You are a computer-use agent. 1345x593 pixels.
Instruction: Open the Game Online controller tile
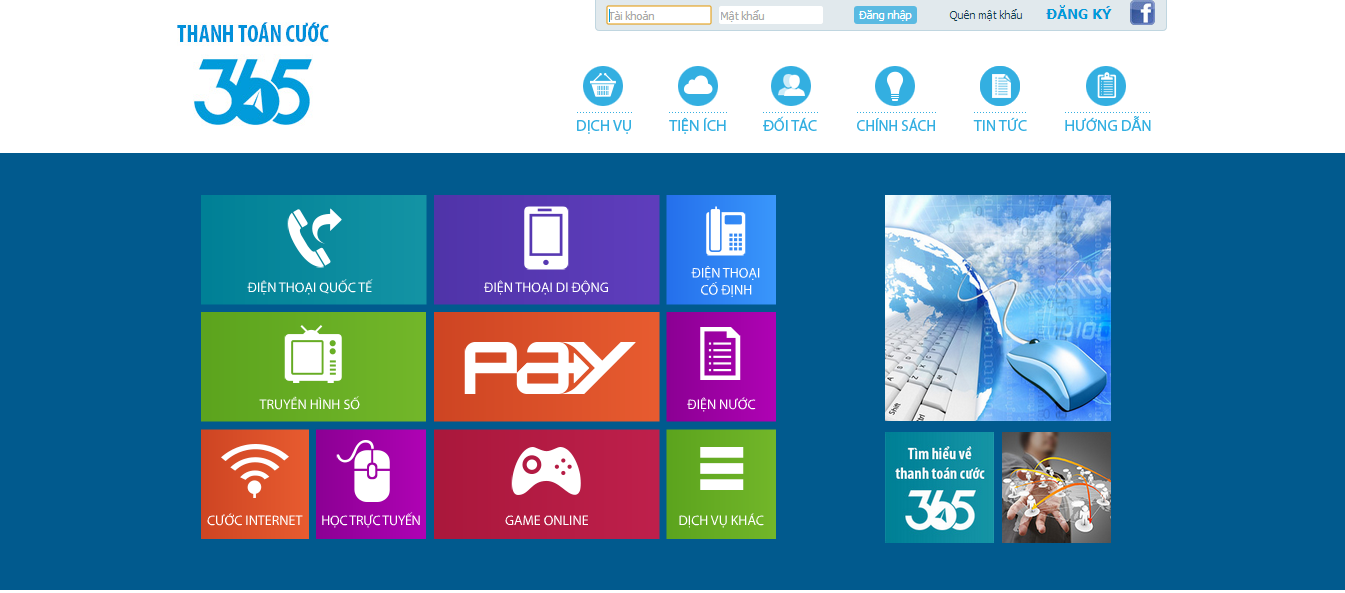546,484
